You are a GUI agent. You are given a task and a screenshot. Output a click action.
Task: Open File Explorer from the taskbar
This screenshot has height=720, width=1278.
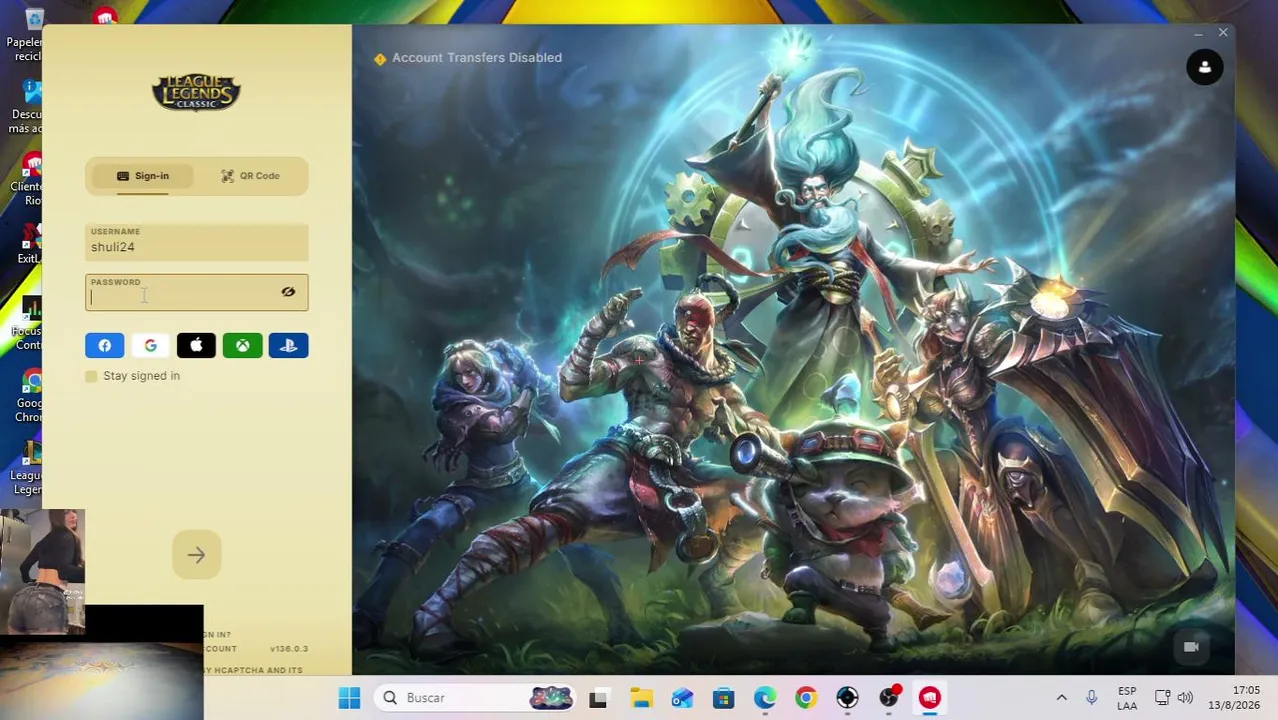(x=641, y=698)
